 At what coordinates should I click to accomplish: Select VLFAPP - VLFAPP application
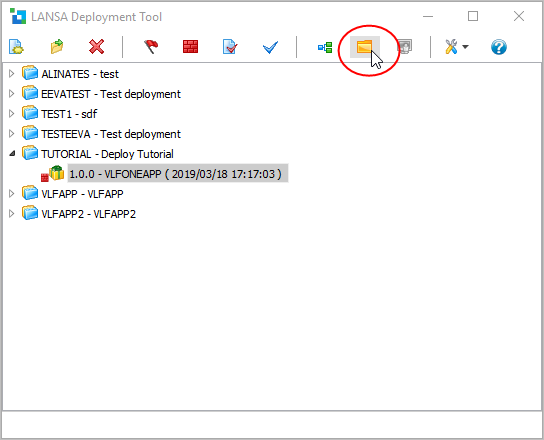point(82,194)
